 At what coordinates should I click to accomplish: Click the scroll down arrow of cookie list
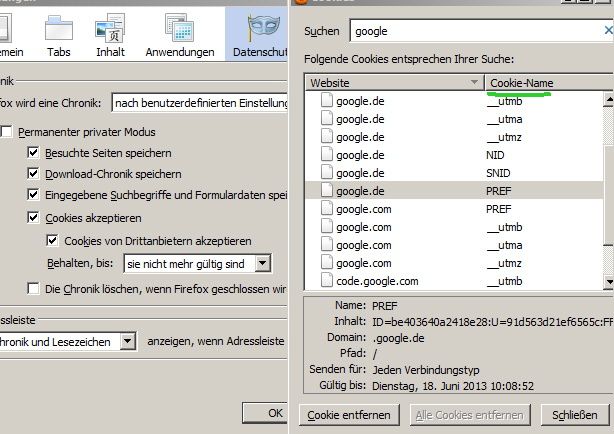pos(609,281)
